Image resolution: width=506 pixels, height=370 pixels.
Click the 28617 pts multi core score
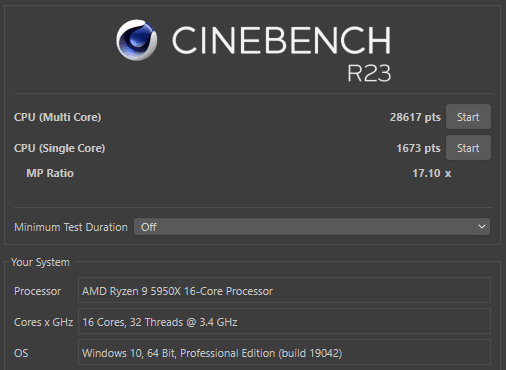coord(415,117)
